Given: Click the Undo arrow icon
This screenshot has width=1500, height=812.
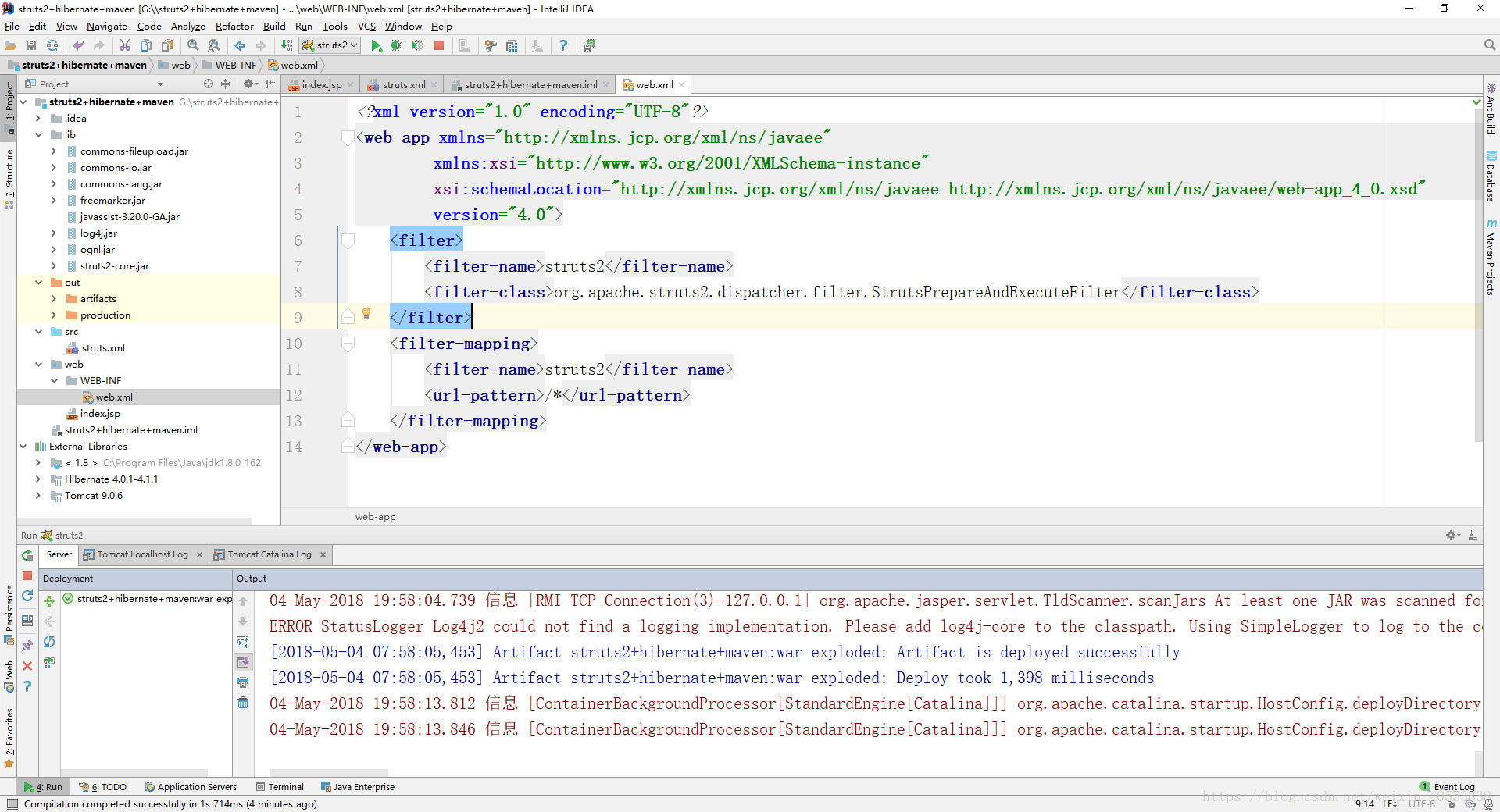Looking at the screenshot, I should 78,45.
